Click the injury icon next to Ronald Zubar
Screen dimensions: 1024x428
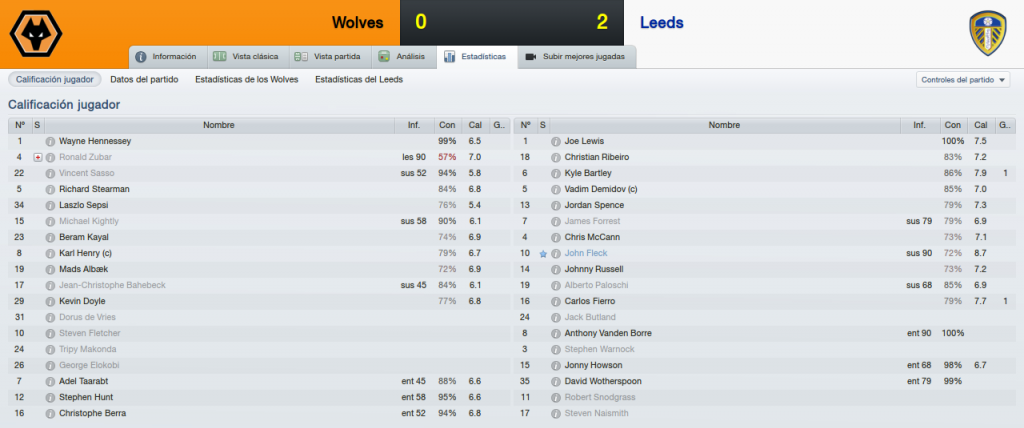coord(38,157)
